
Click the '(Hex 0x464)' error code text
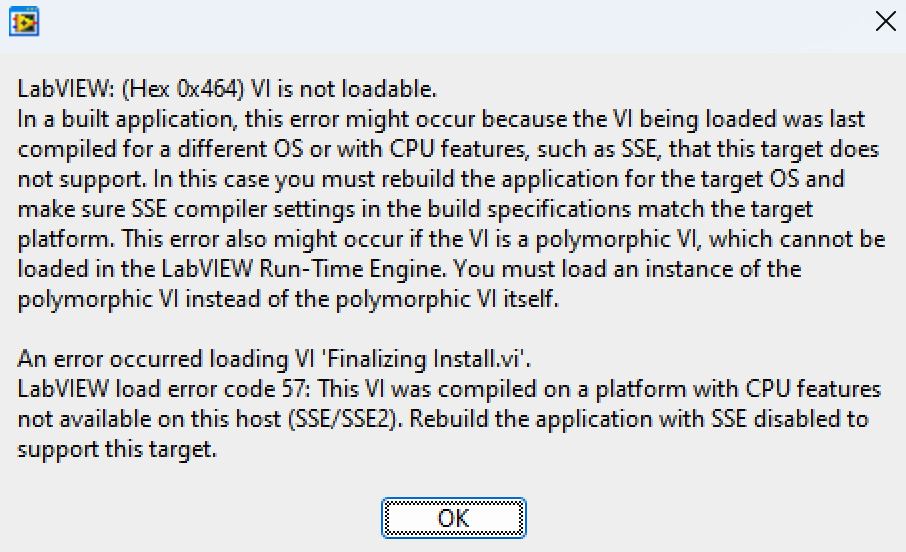(x=183, y=89)
